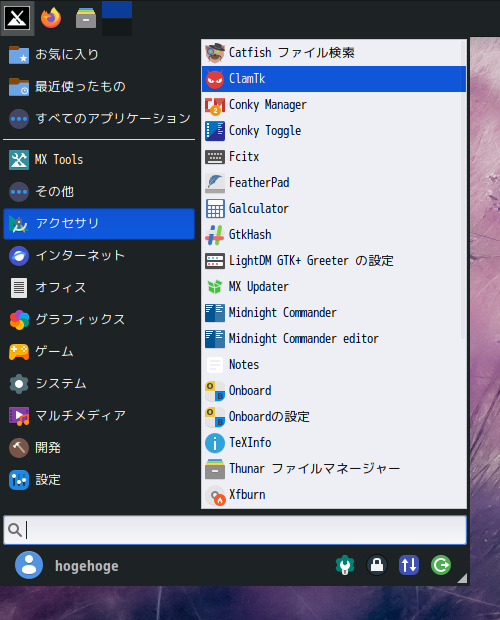Open system settings wrench-gear button
Screen dimensions: 500x620
(x=345, y=565)
